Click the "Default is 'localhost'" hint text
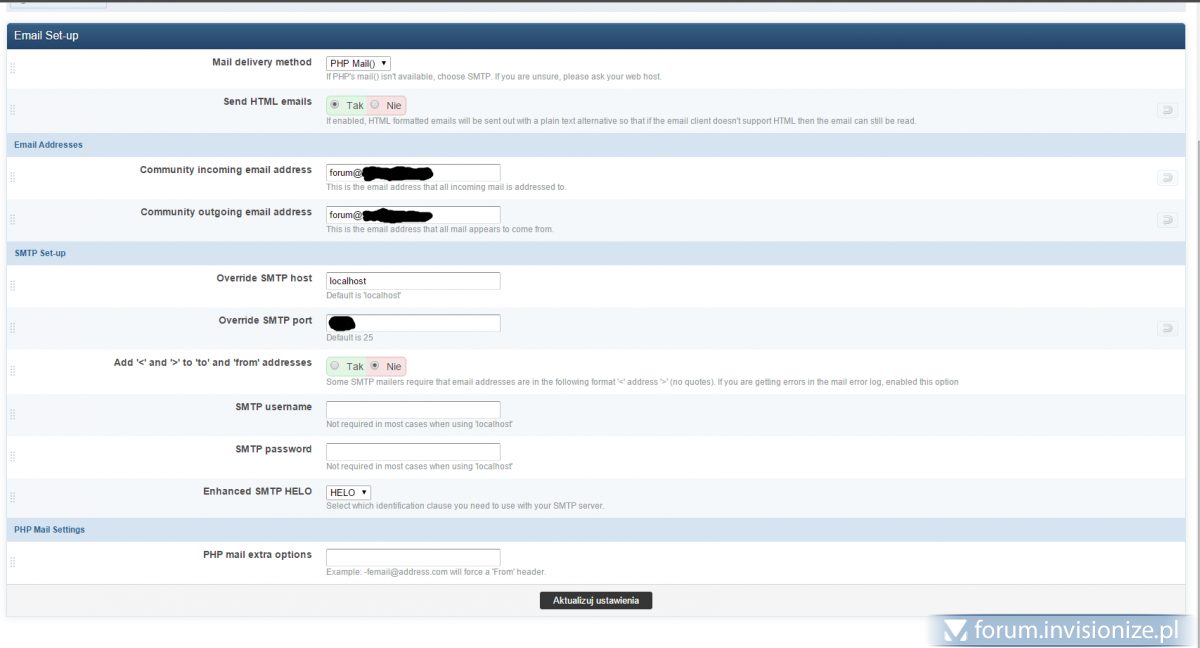This screenshot has height=648, width=1200. pos(364,296)
